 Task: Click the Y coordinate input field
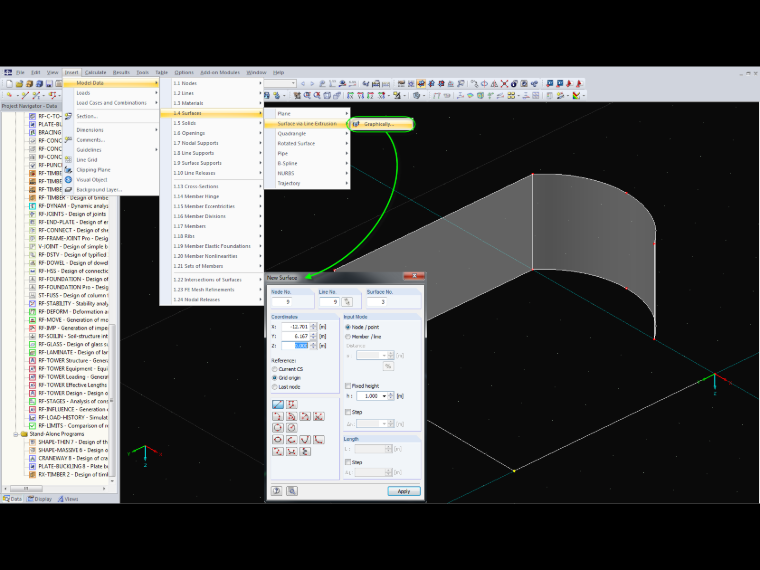coord(295,336)
